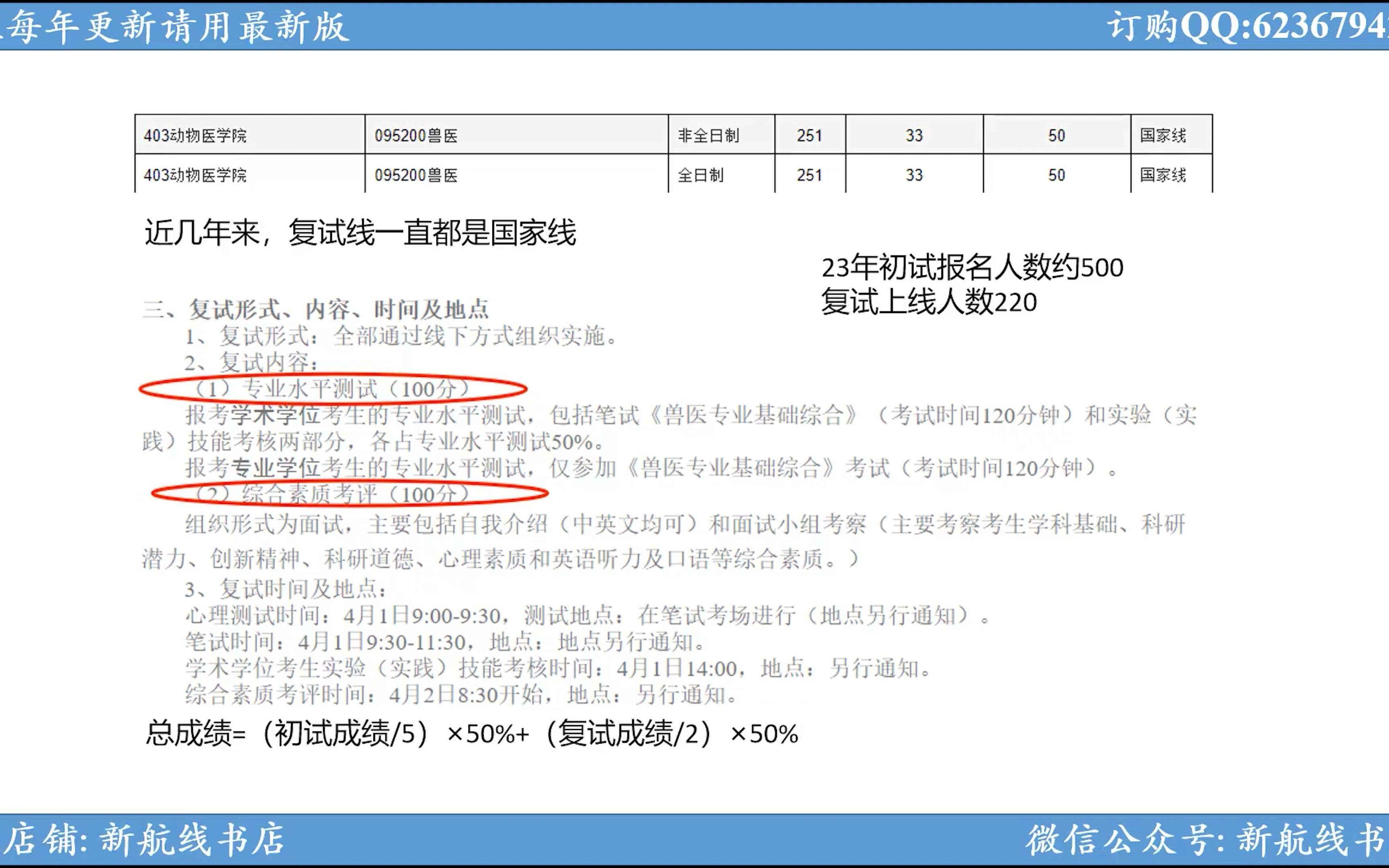Click '403动物医学院' in the 非全日制 row
The image size is (1389, 868).
(x=195, y=135)
